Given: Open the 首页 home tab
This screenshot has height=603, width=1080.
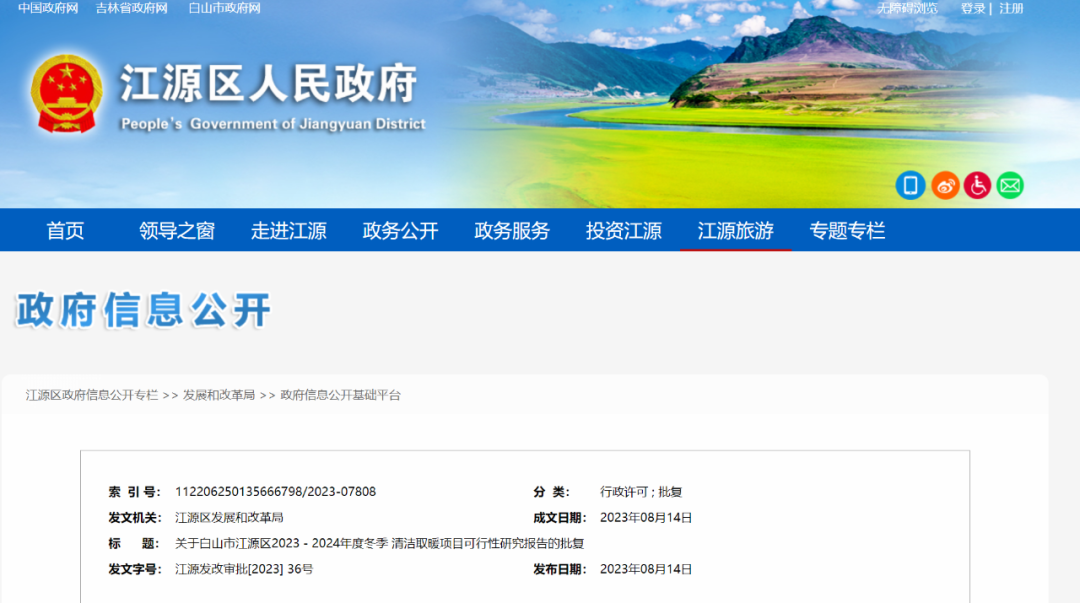Looking at the screenshot, I should coord(66,231).
